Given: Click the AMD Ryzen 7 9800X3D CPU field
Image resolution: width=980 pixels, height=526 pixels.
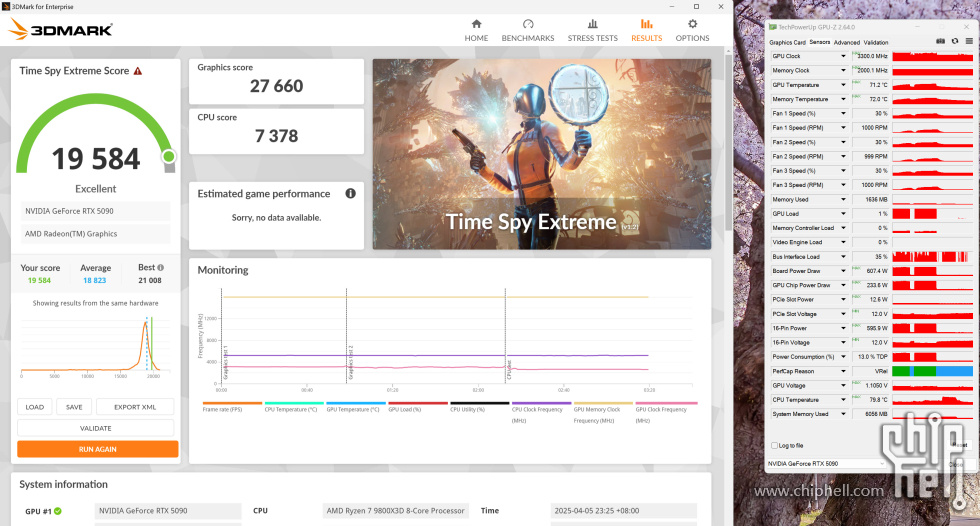Looking at the screenshot, I should click(x=396, y=511).
